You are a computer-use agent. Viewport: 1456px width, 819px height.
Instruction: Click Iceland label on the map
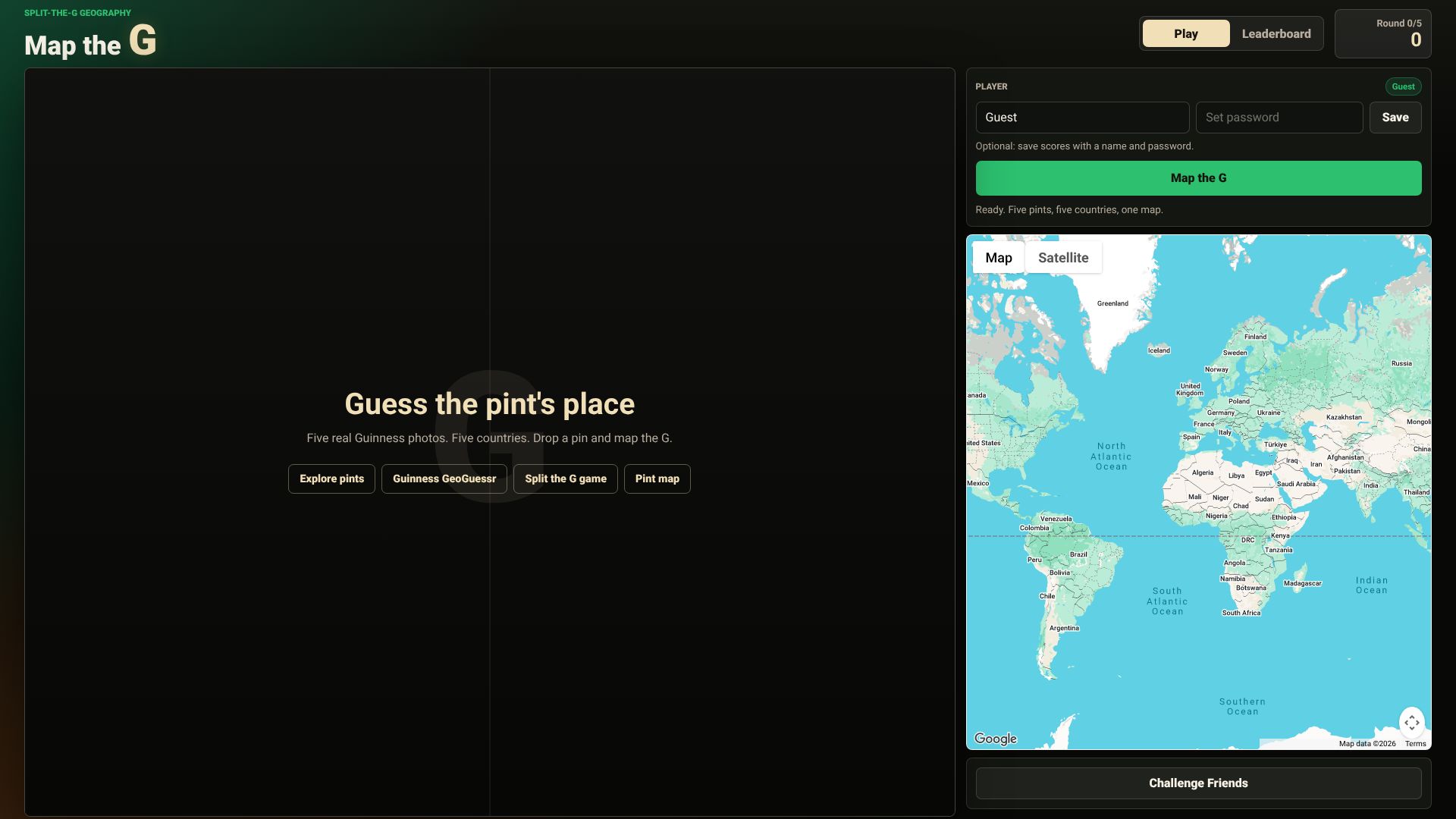coord(1159,350)
